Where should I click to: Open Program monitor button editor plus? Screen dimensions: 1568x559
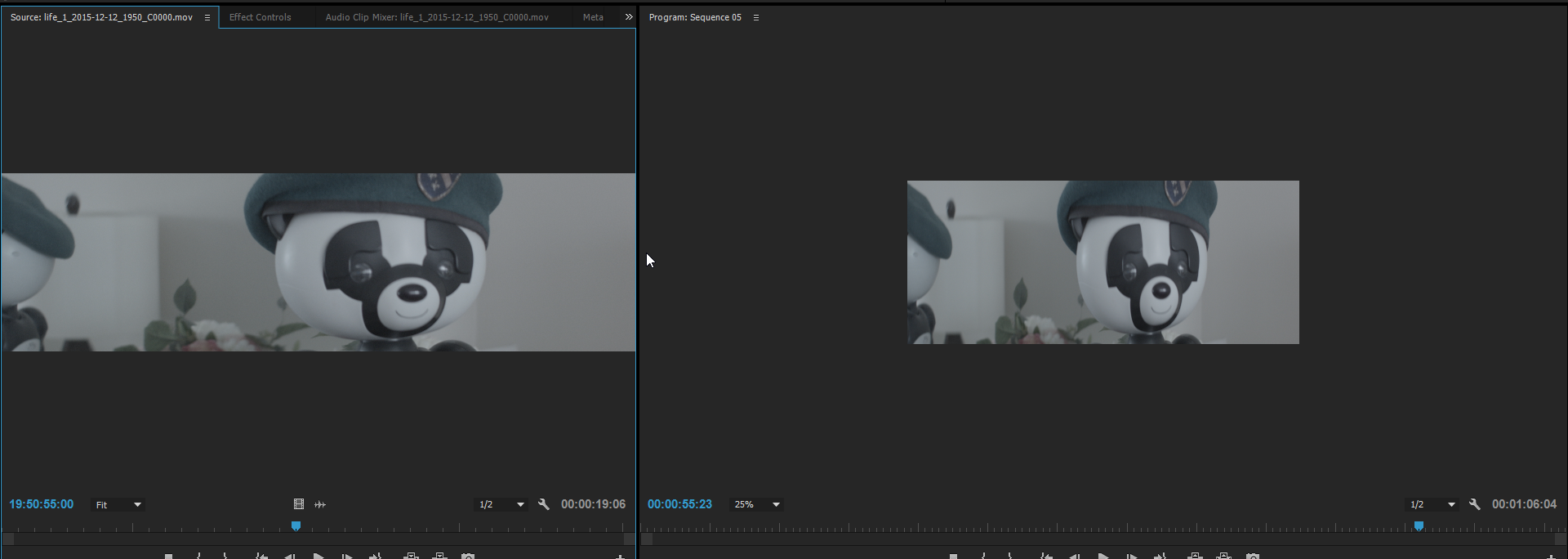(x=1551, y=557)
